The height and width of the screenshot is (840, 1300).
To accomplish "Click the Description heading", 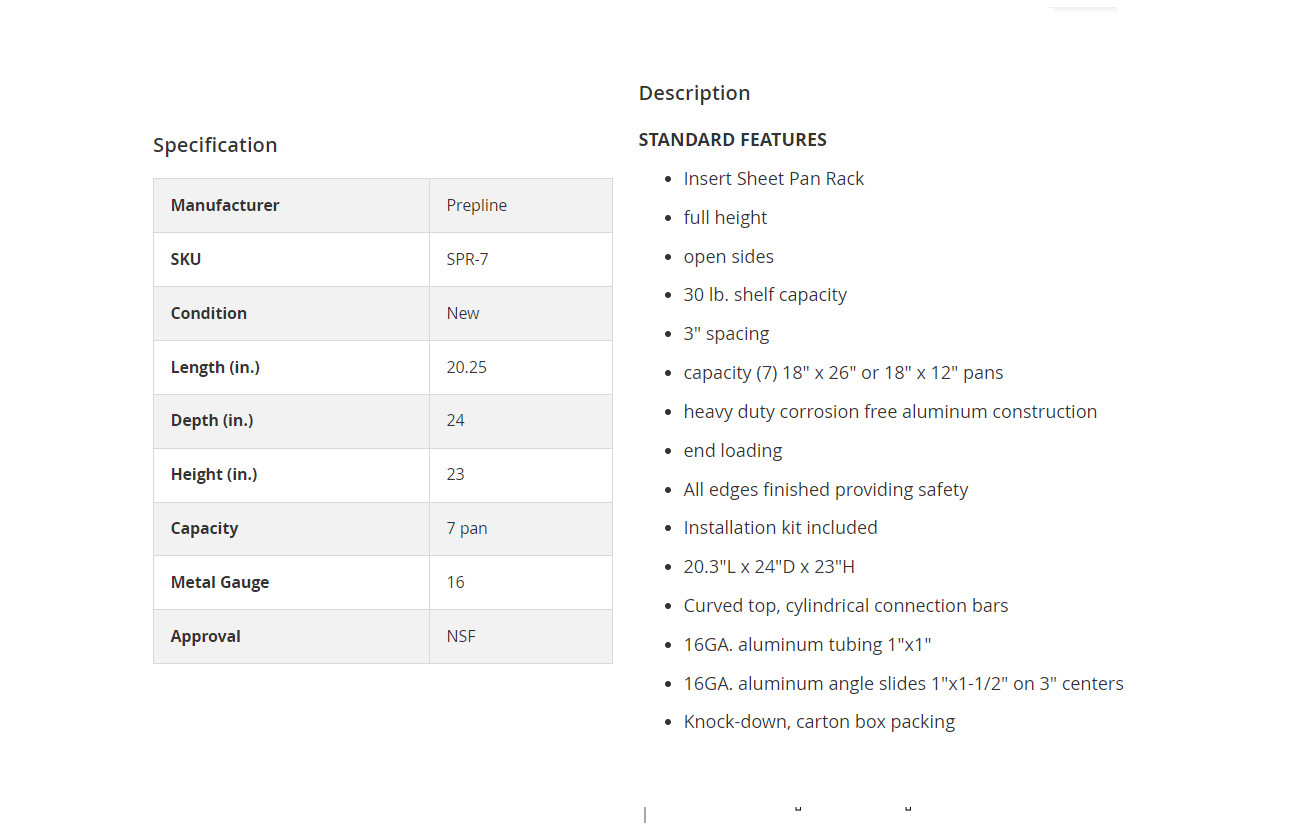I will click(694, 93).
